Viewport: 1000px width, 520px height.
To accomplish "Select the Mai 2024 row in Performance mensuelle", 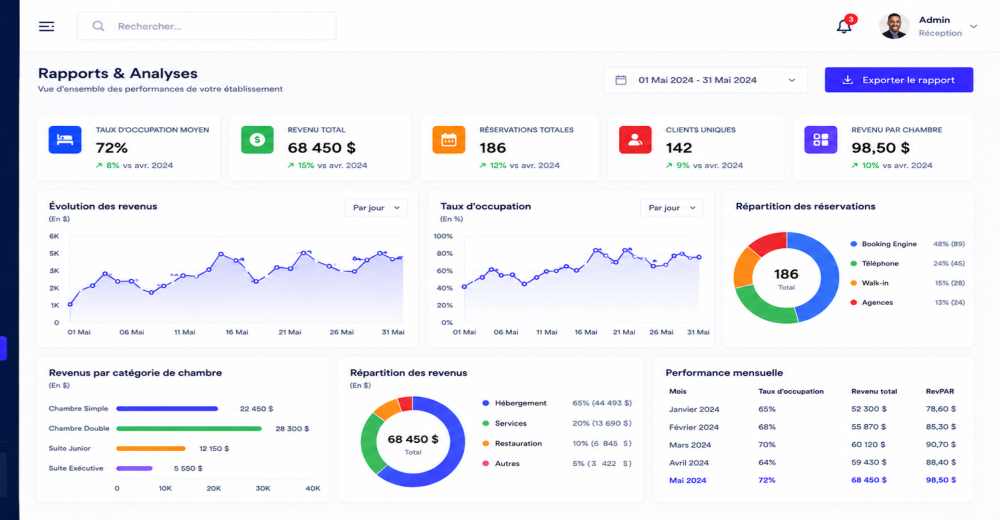I will click(x=812, y=480).
